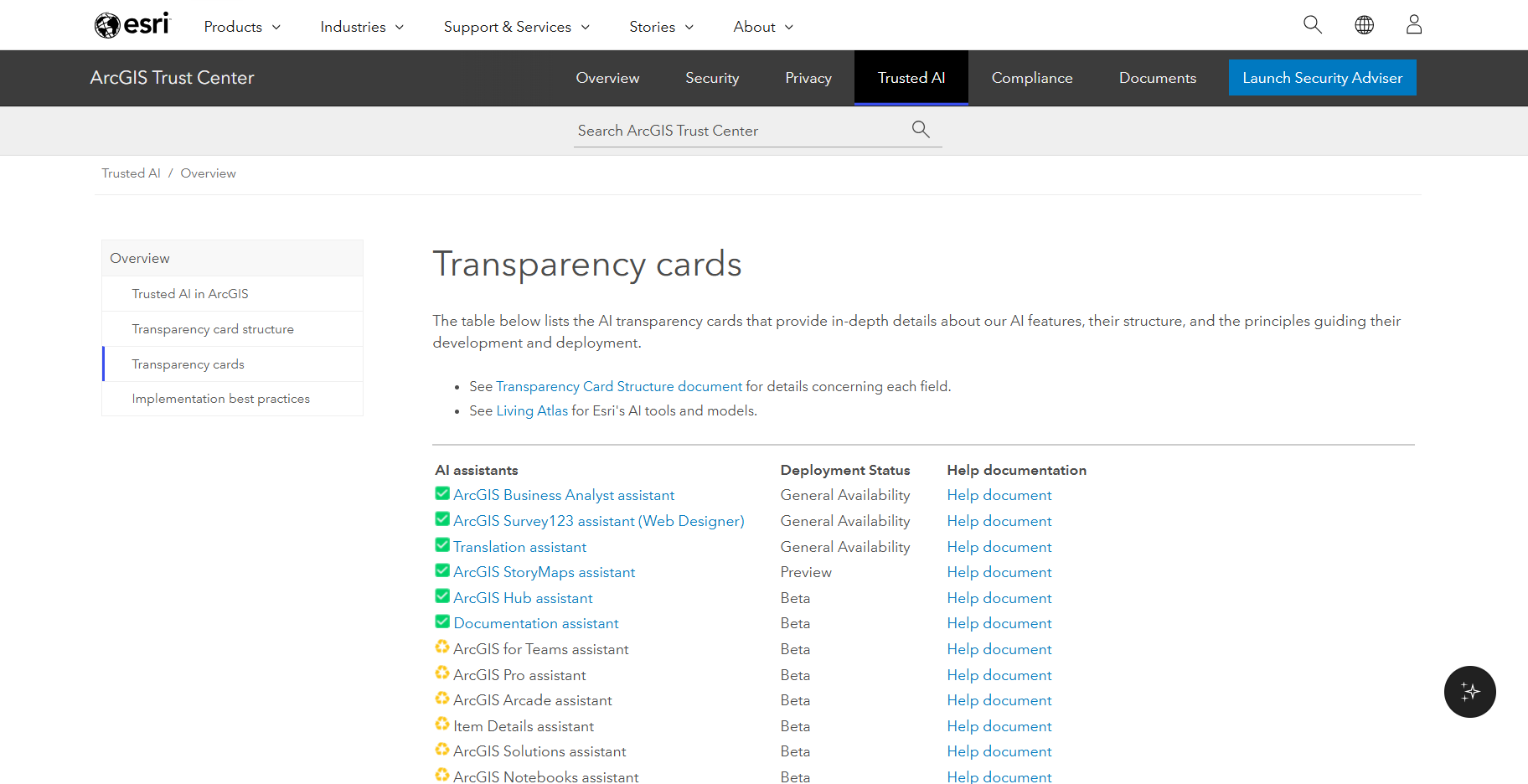The width and height of the screenshot is (1528, 784).
Task: Click green check icon beside Documentation assistant
Action: pyautogui.click(x=442, y=622)
